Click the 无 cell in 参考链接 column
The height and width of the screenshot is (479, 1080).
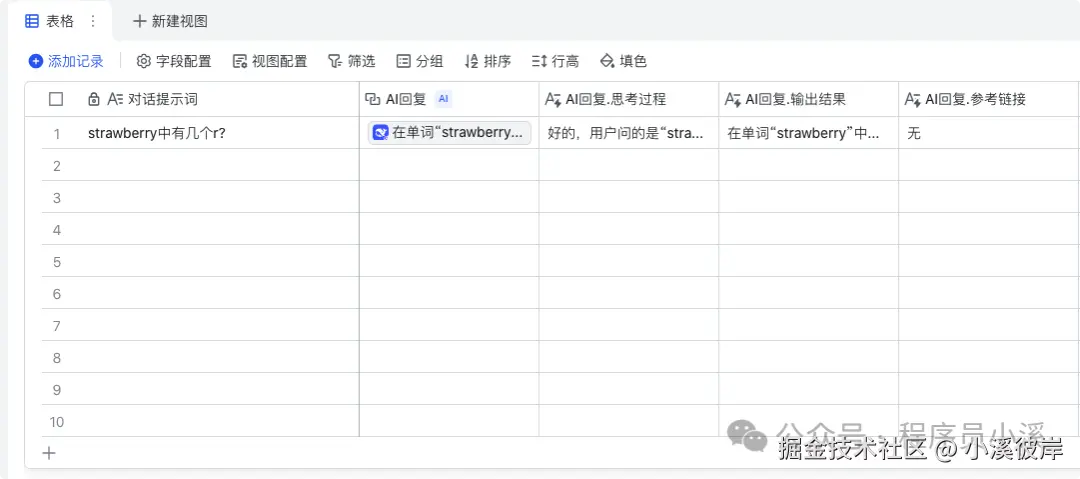coord(989,133)
